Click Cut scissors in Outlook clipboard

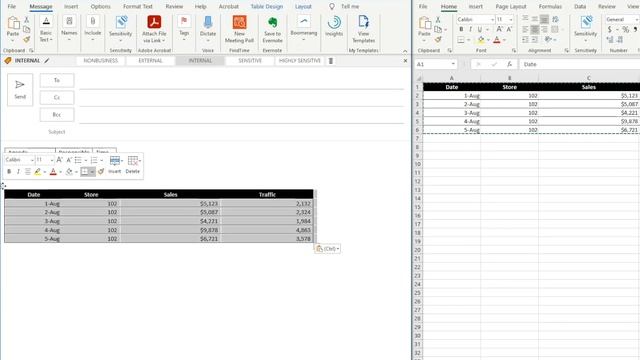pos(27,20)
